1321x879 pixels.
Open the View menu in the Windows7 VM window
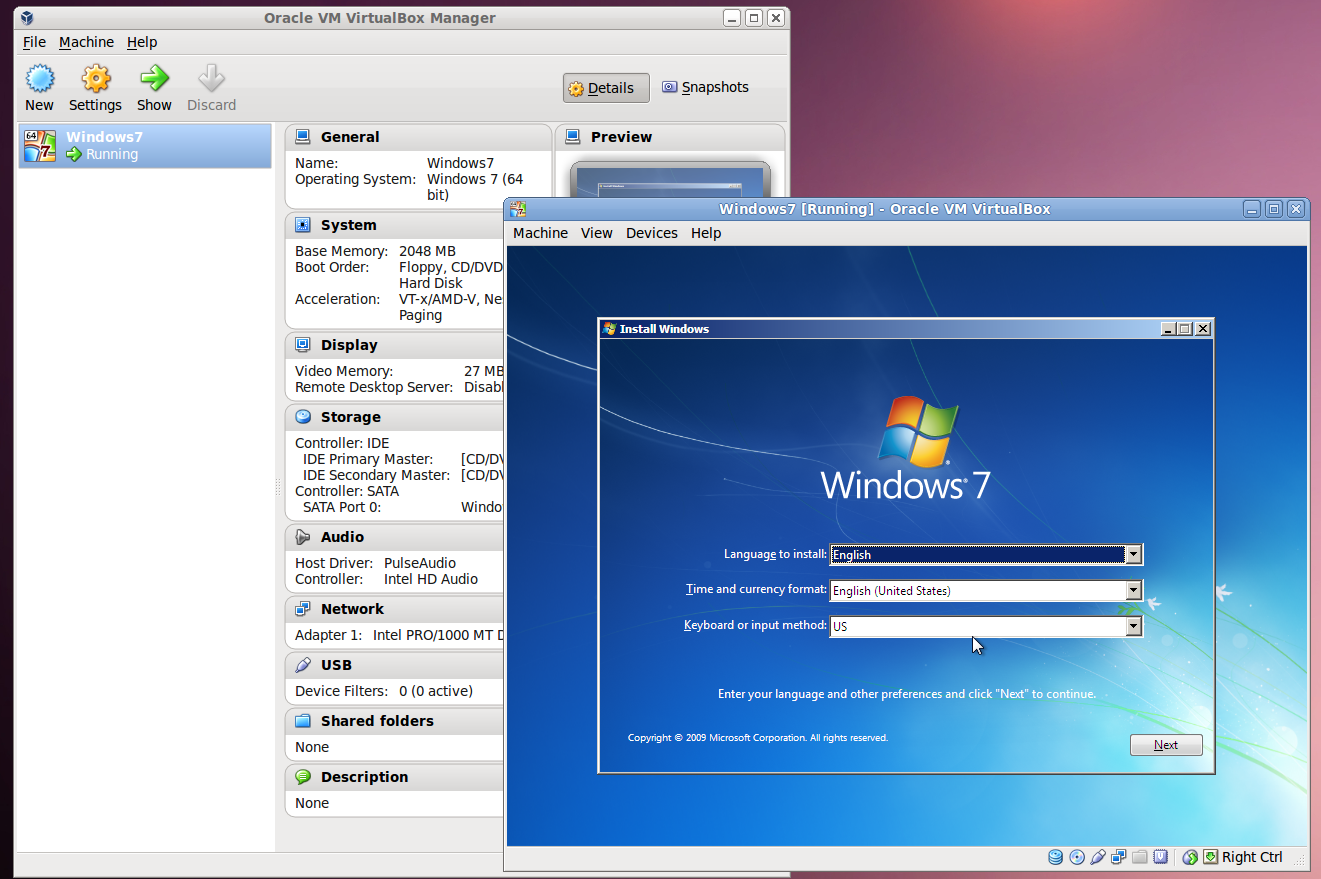click(x=597, y=233)
